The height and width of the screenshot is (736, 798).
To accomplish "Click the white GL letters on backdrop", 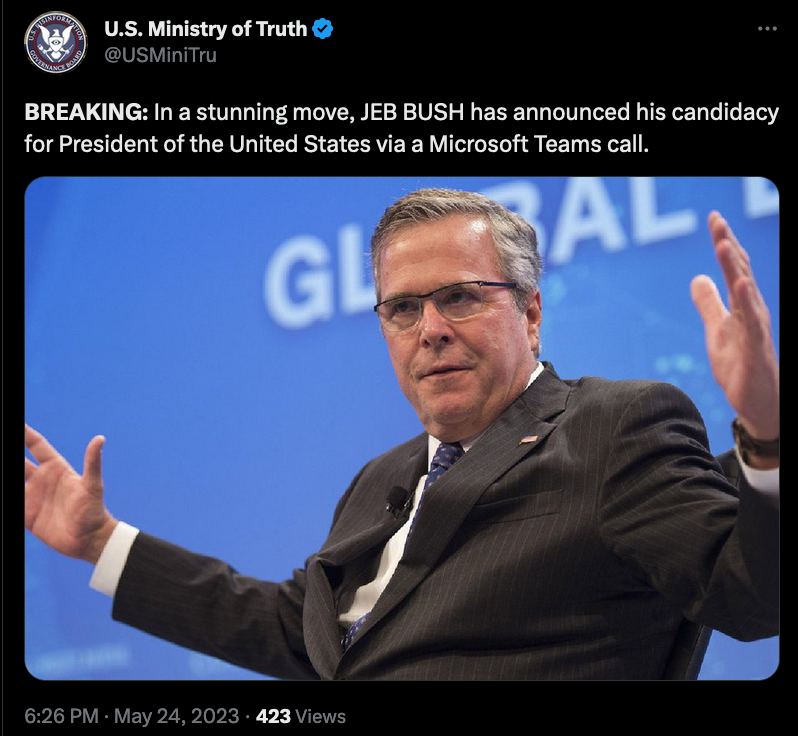I will [318, 280].
